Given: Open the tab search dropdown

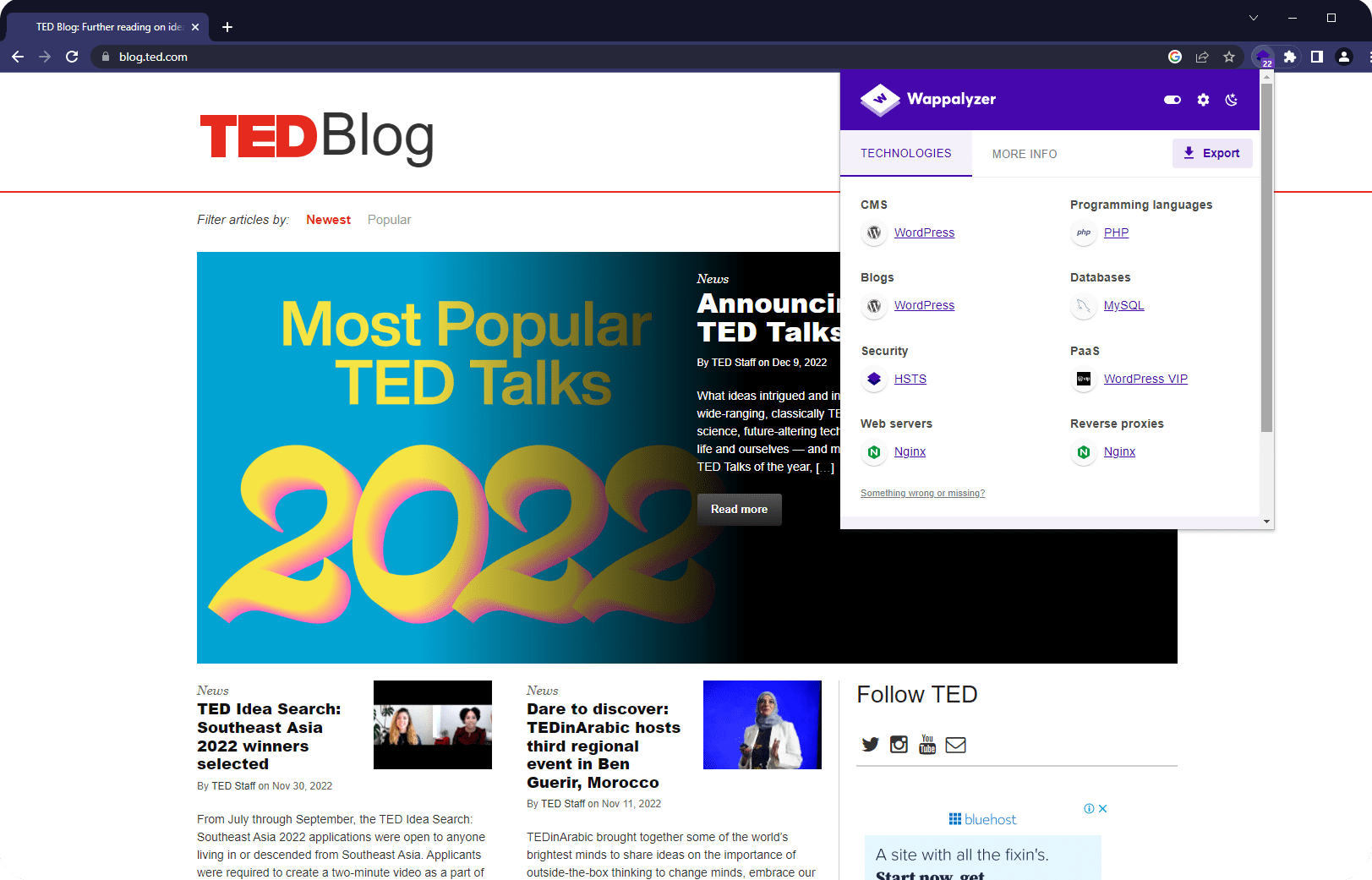Looking at the screenshot, I should [x=1254, y=18].
